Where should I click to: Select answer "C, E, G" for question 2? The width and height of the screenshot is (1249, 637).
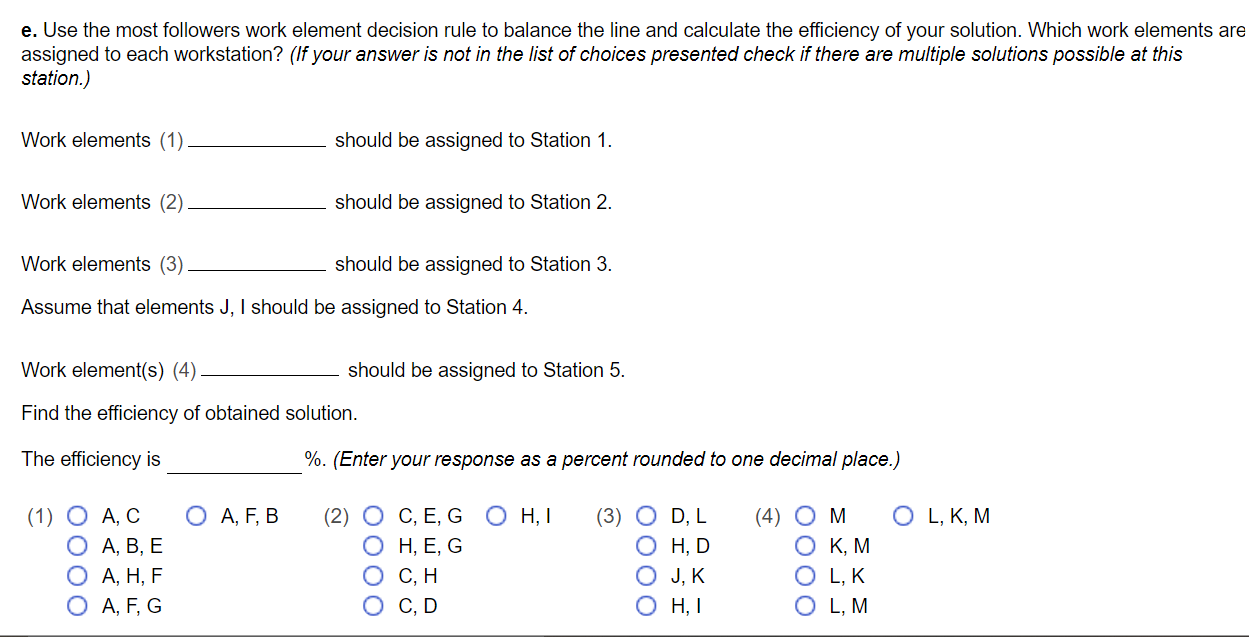[373, 516]
